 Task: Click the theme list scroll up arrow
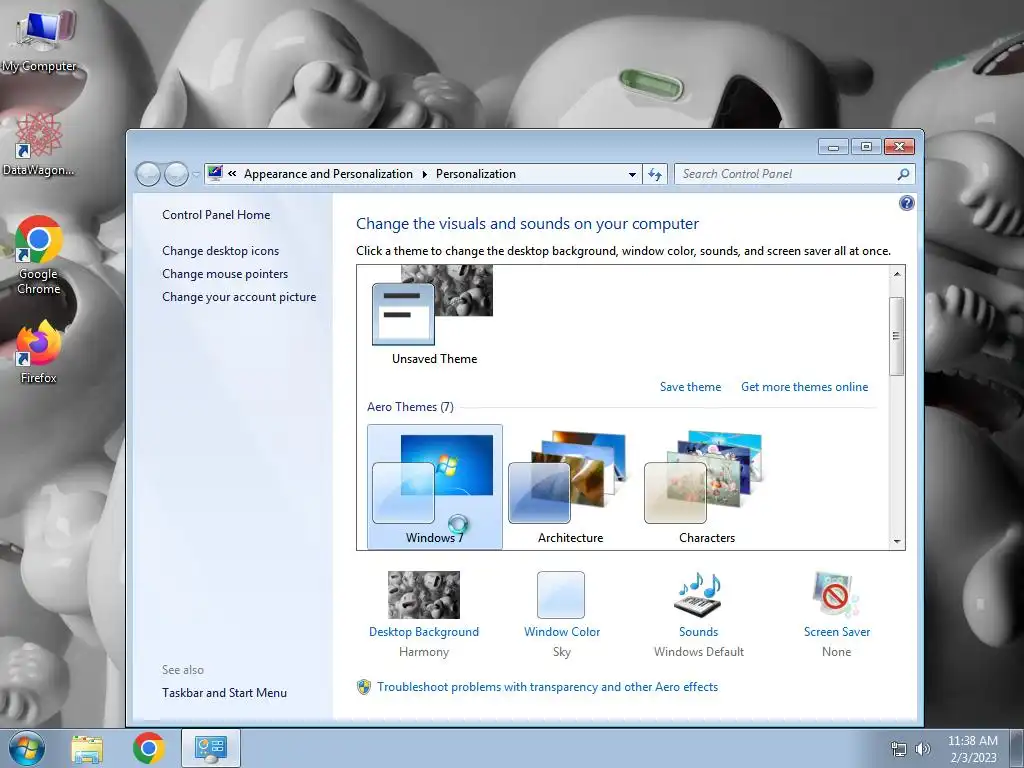coord(897,274)
